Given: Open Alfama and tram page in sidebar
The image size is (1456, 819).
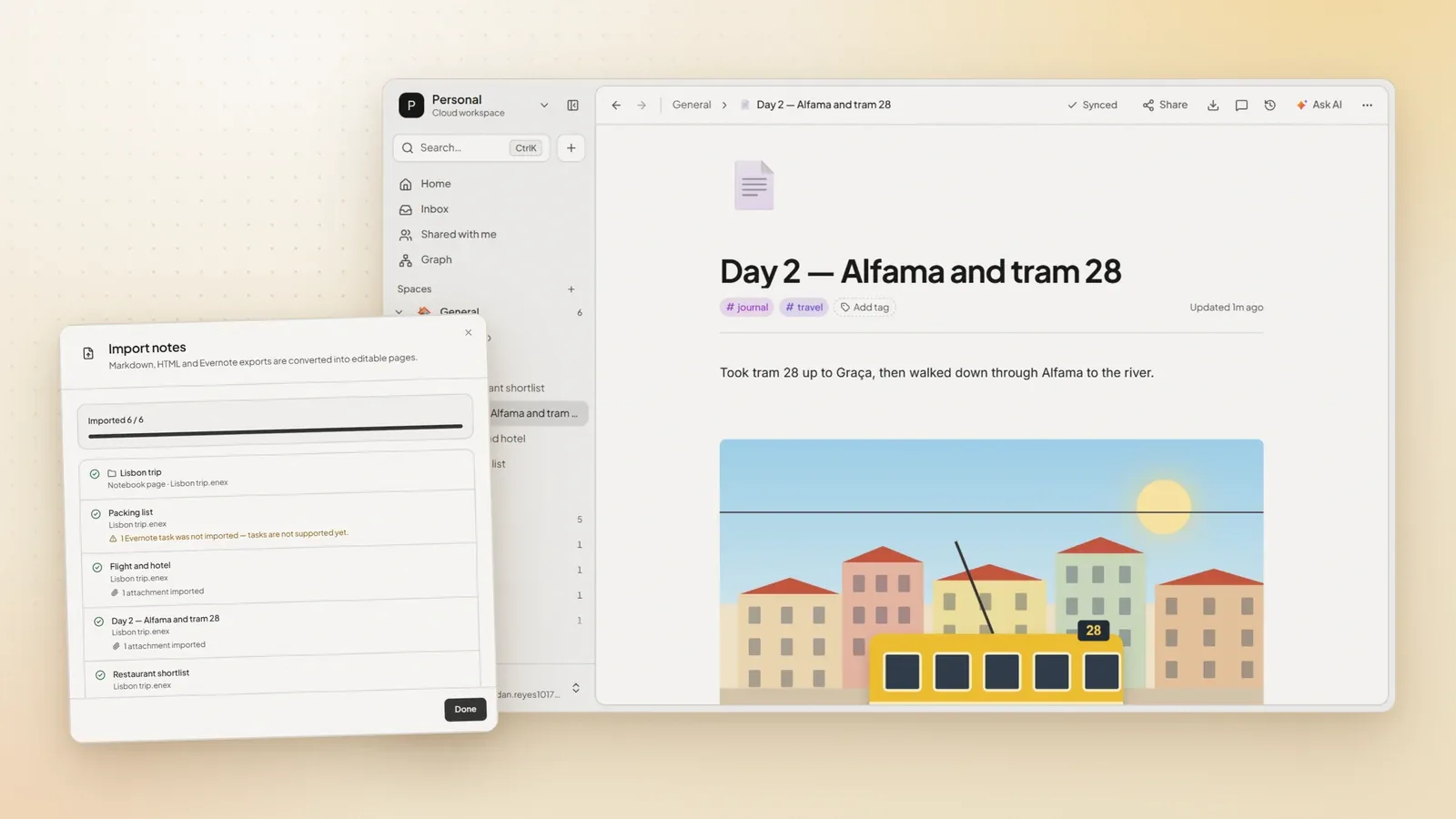Looking at the screenshot, I should tap(538, 413).
